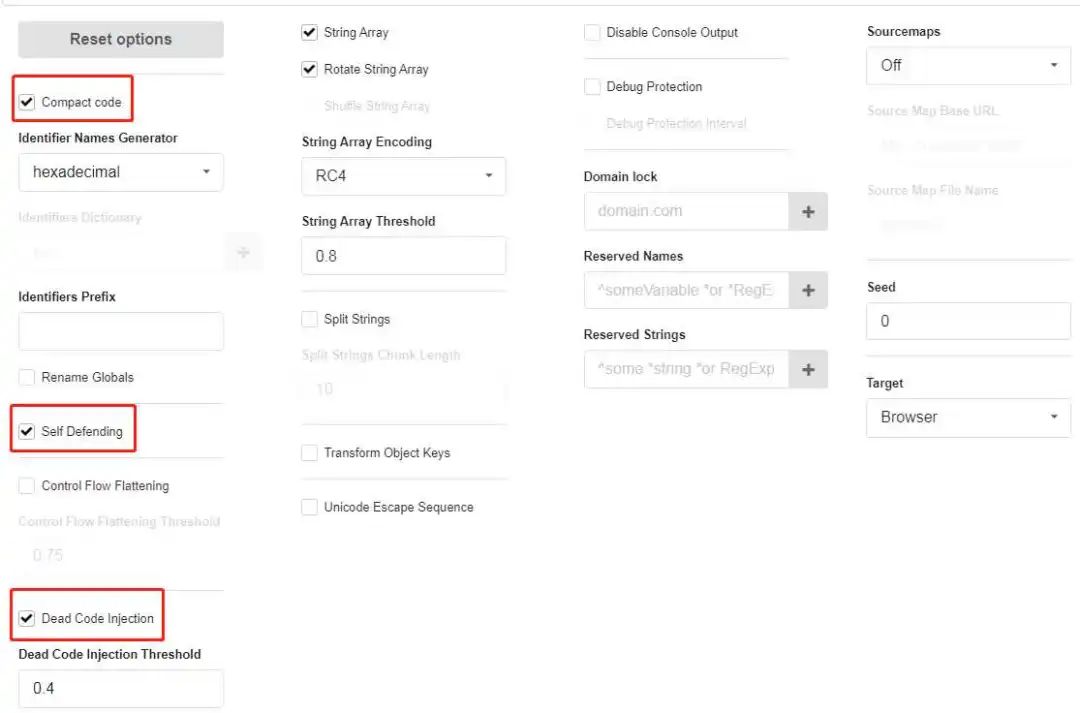Click the plus icon beside Reserved Strings

pos(808,369)
